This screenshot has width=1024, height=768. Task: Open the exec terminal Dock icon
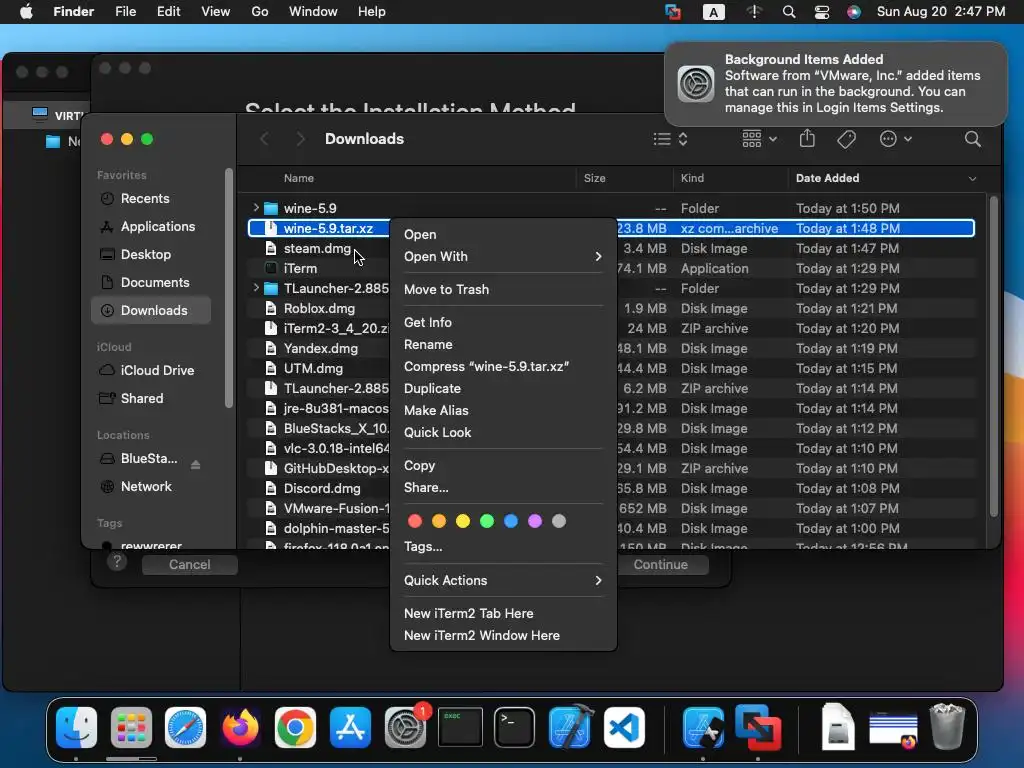460,728
